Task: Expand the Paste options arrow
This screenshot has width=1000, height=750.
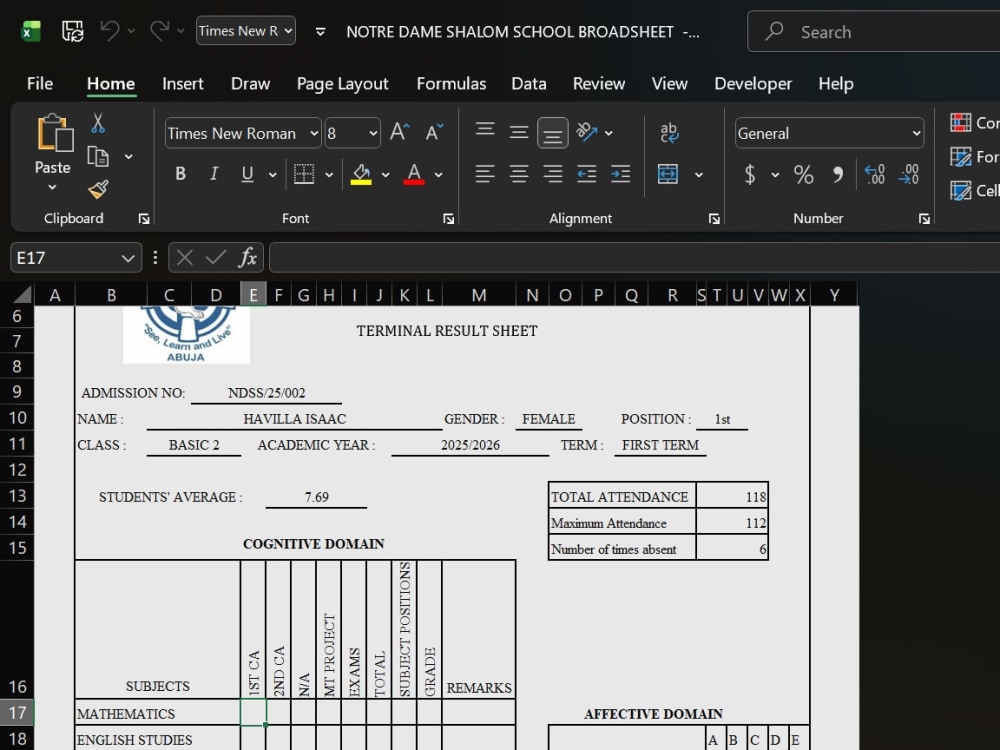Action: (x=52, y=188)
